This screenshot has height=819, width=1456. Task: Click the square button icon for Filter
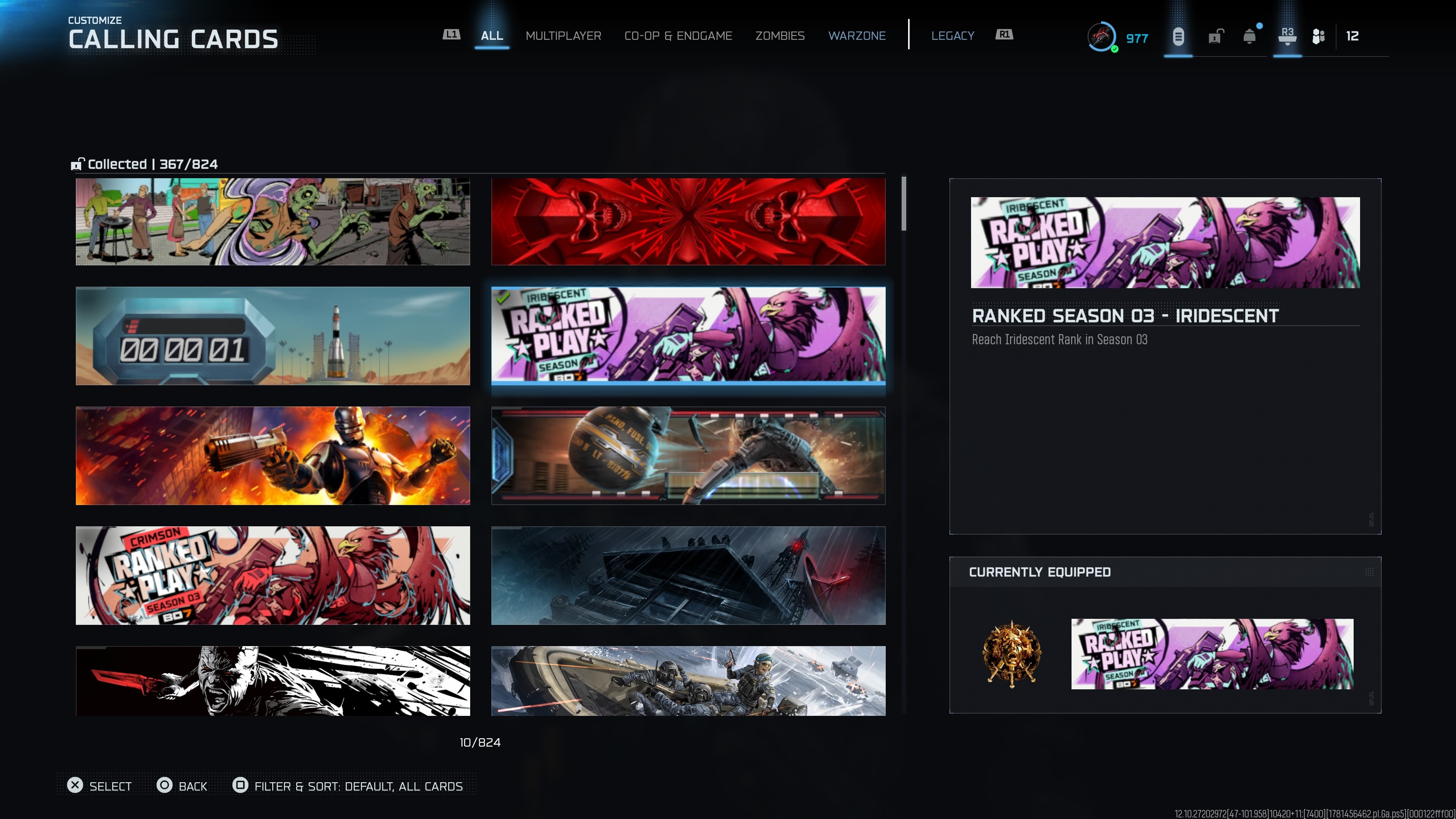point(240,785)
